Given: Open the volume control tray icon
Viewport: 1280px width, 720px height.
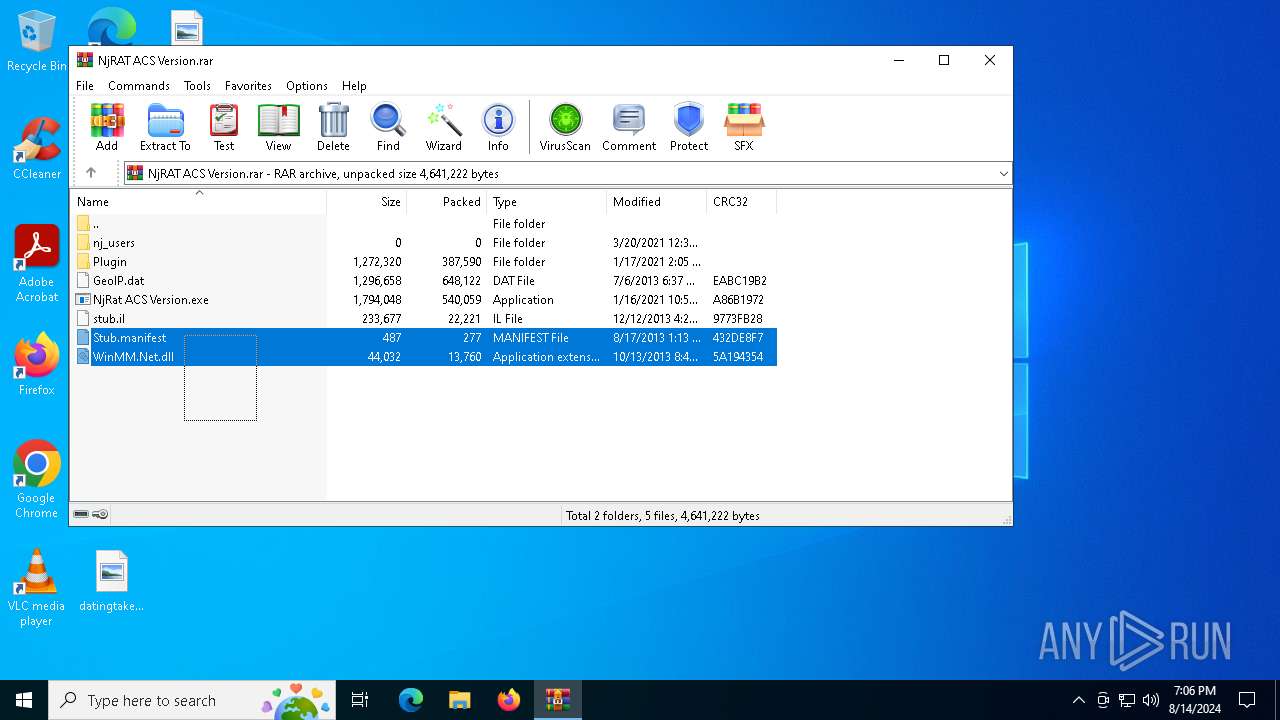Looking at the screenshot, I should [x=1151, y=700].
